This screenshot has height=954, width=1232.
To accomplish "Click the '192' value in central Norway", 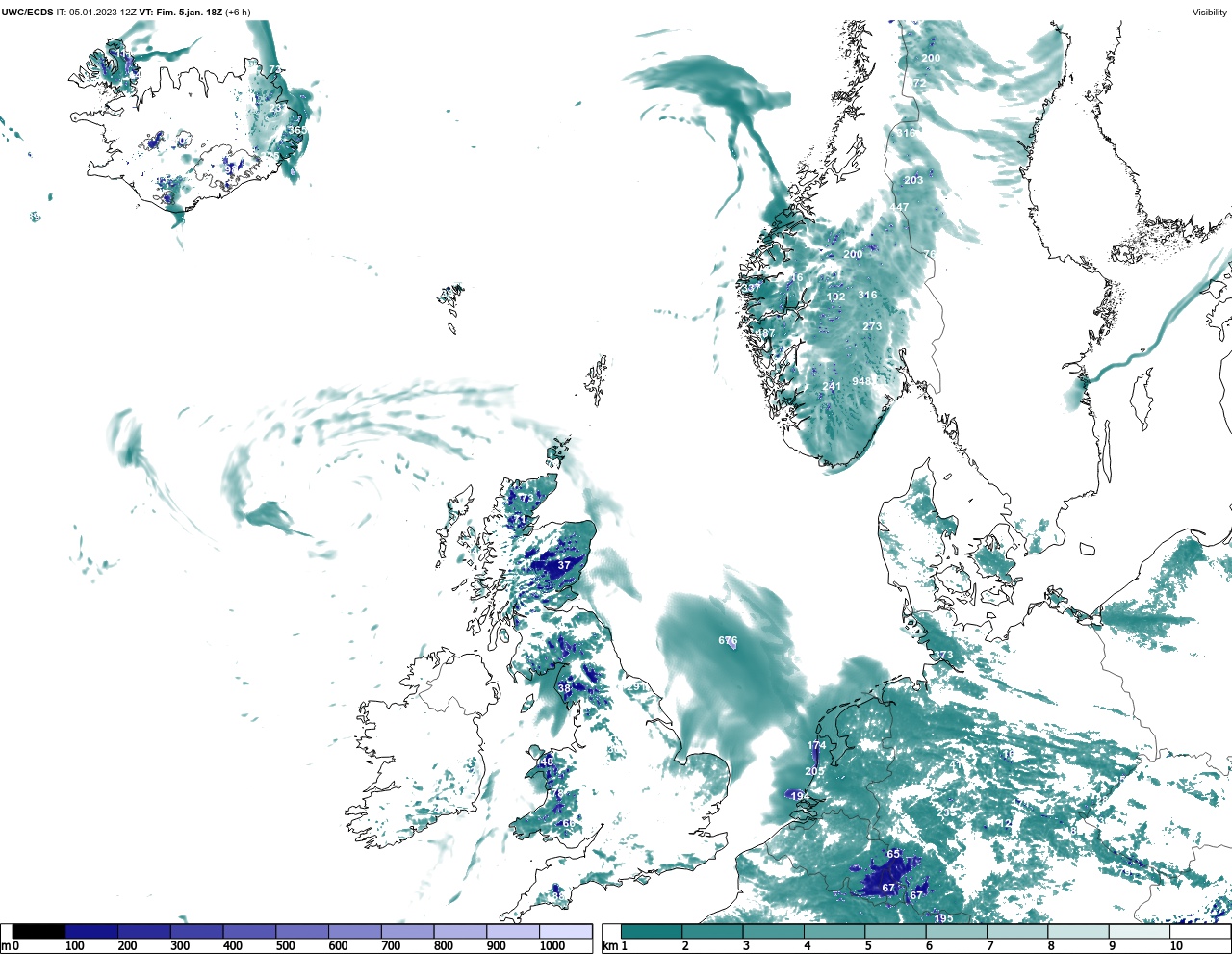I will (835, 297).
